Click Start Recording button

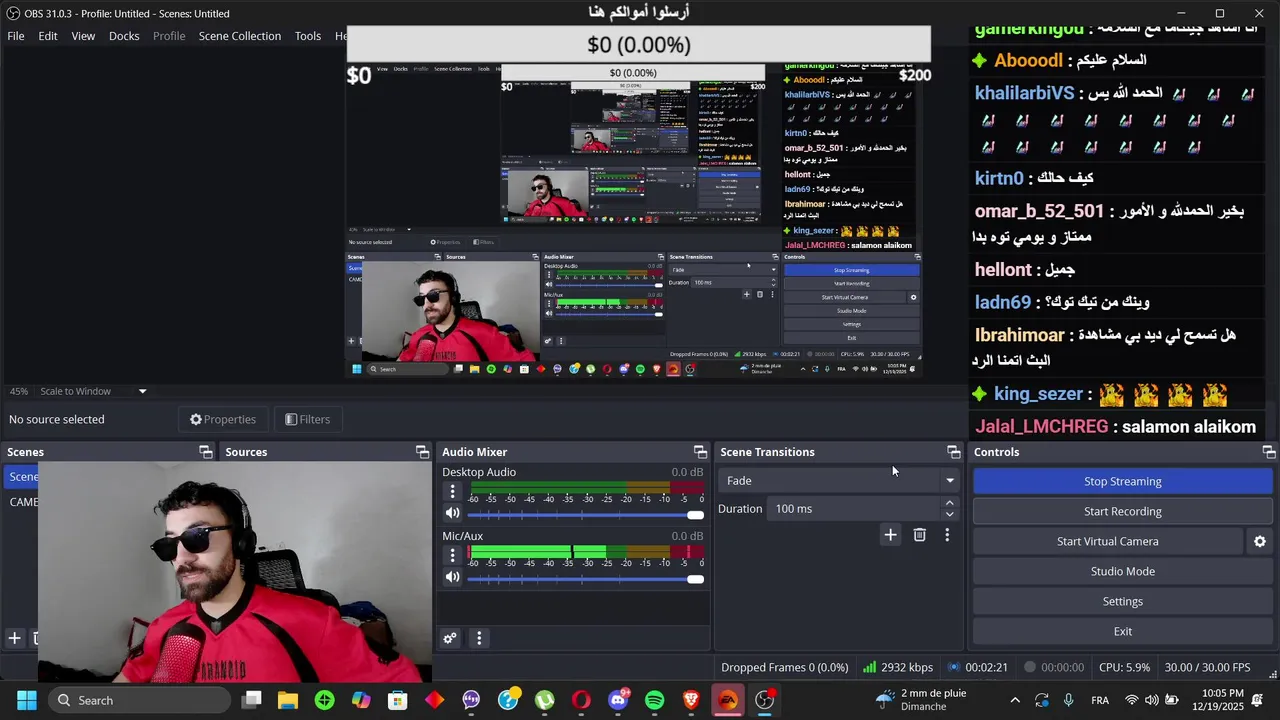(x=1122, y=511)
